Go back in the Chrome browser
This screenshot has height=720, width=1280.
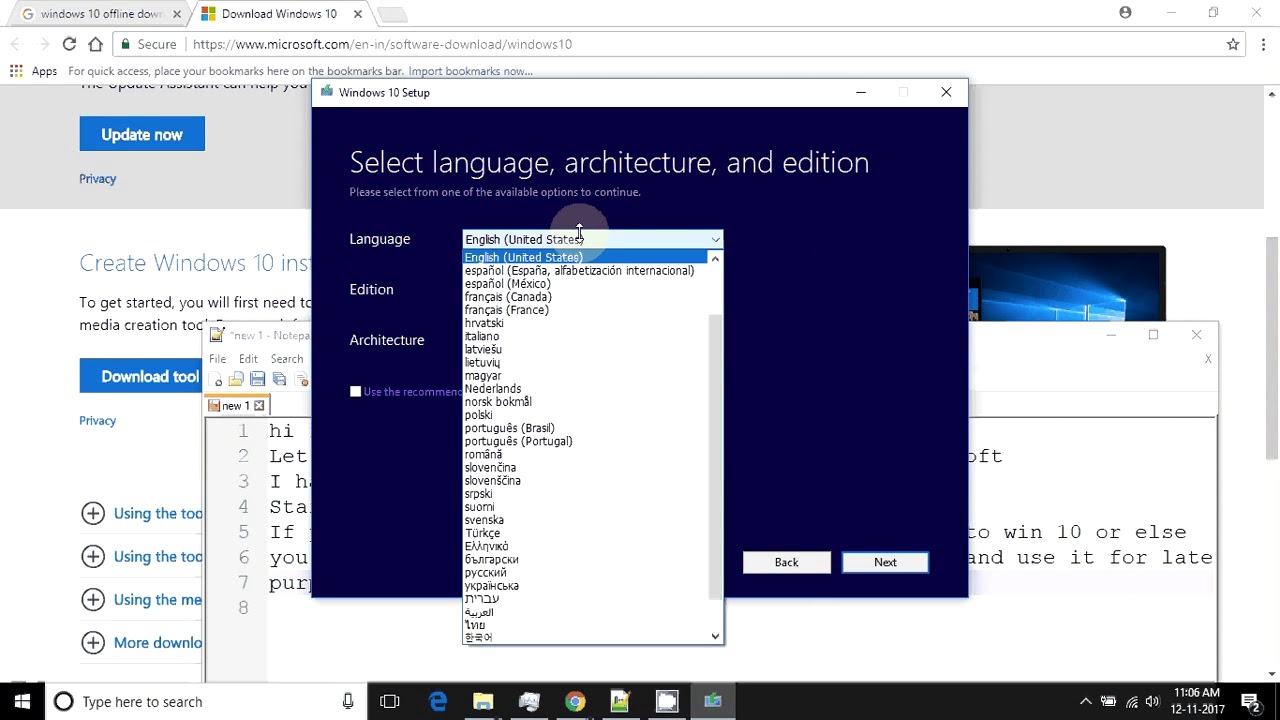(16, 44)
